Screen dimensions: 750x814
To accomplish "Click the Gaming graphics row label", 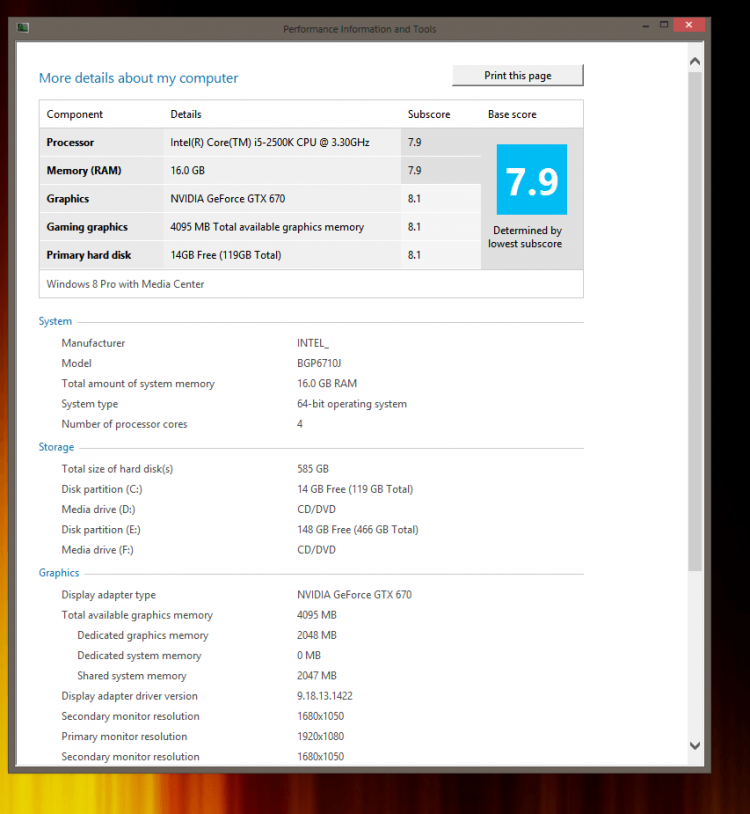I will coord(87,227).
